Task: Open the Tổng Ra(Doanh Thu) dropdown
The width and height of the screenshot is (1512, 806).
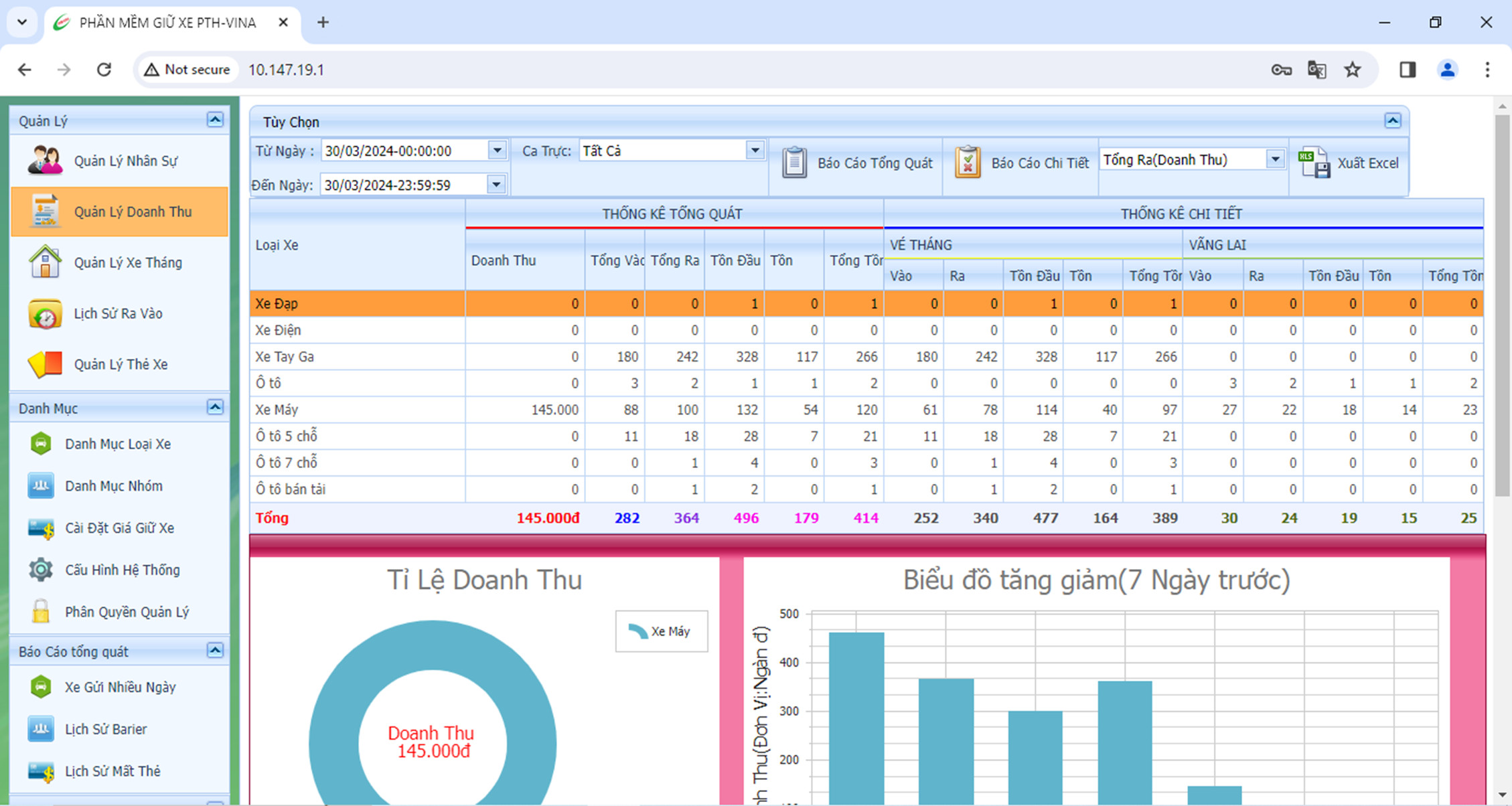Action: tap(1276, 159)
